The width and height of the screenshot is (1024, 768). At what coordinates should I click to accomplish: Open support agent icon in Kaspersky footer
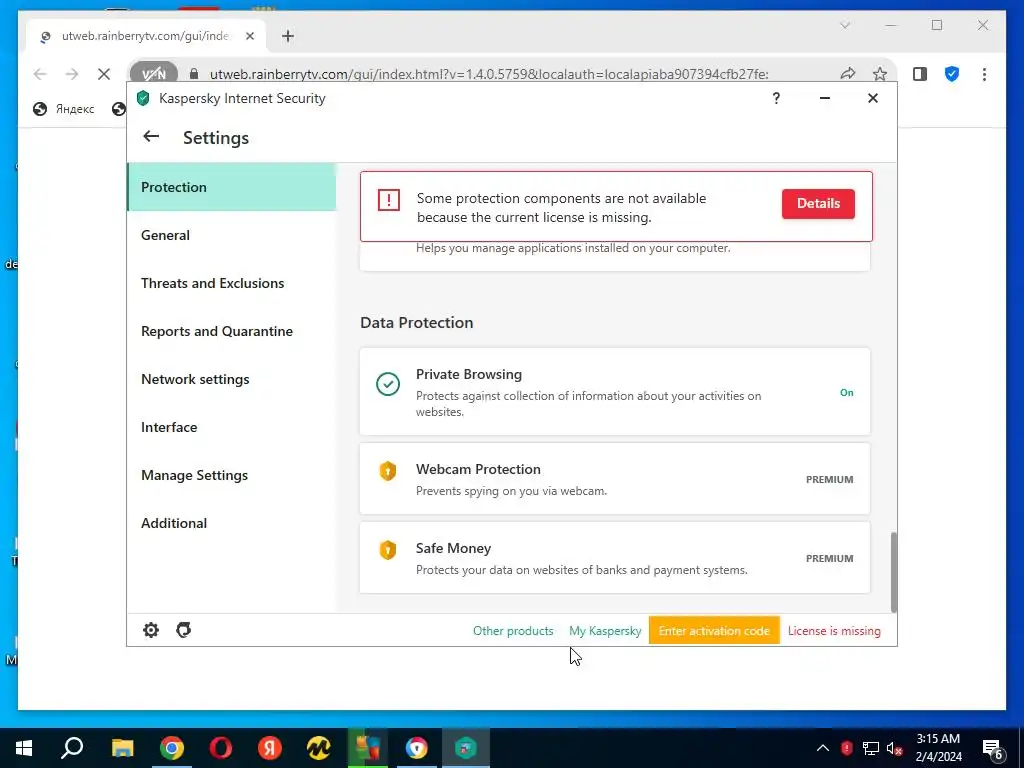[184, 630]
